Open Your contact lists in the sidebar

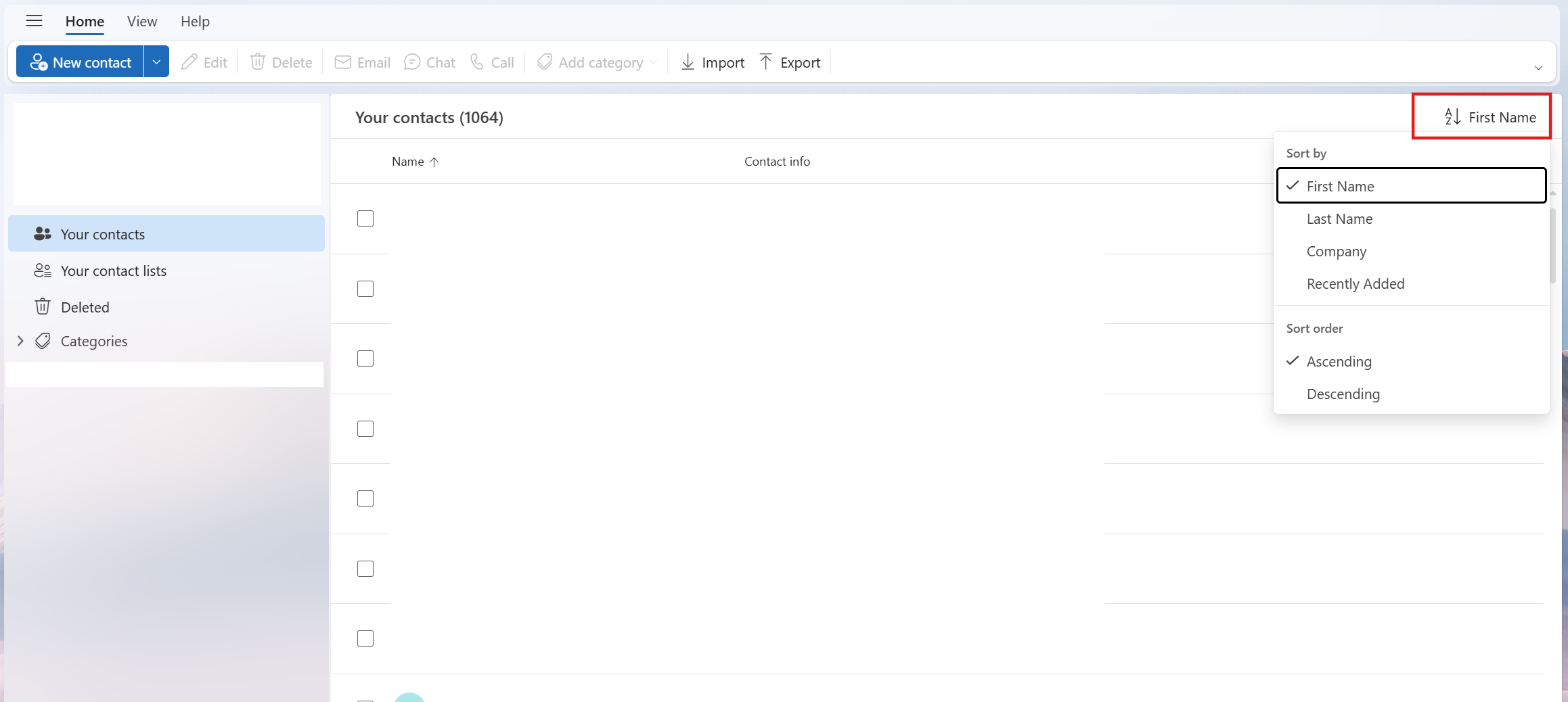[113, 271]
